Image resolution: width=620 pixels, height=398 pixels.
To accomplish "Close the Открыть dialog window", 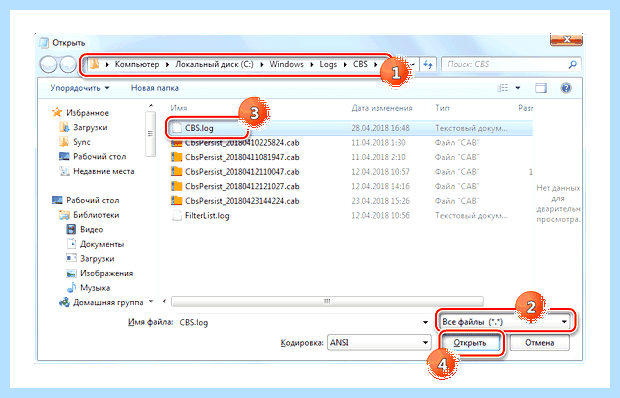I will click(x=566, y=39).
